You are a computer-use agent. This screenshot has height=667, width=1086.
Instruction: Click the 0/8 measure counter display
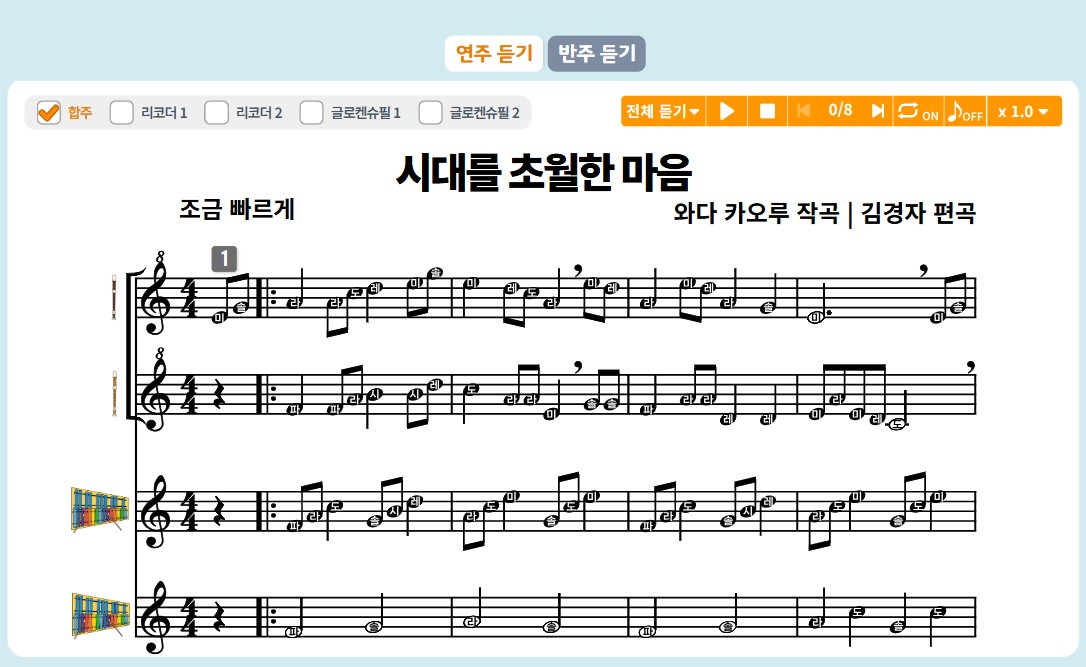click(842, 111)
